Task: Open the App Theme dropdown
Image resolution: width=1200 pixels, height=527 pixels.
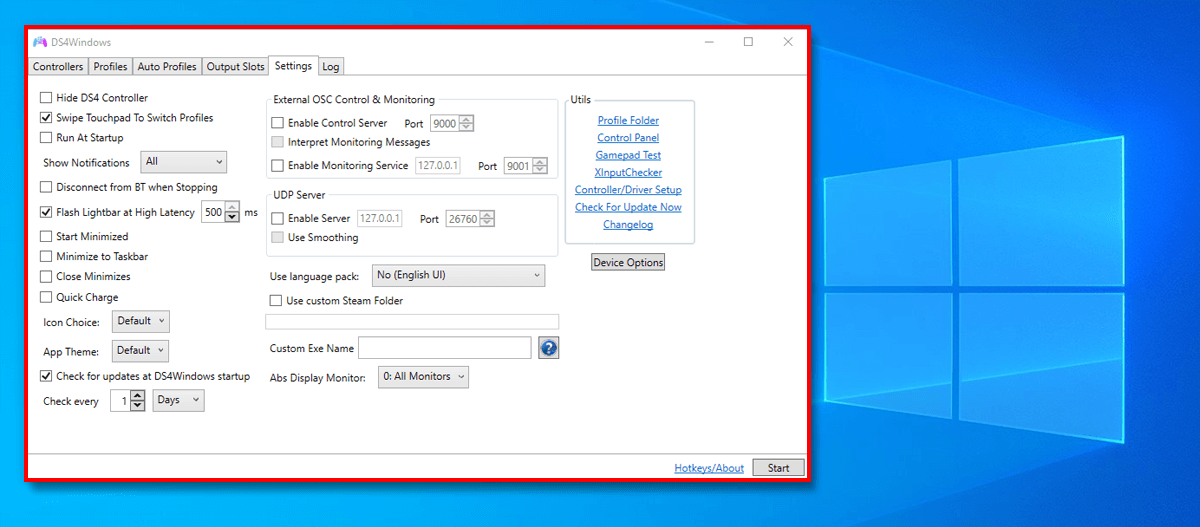Action: [140, 351]
